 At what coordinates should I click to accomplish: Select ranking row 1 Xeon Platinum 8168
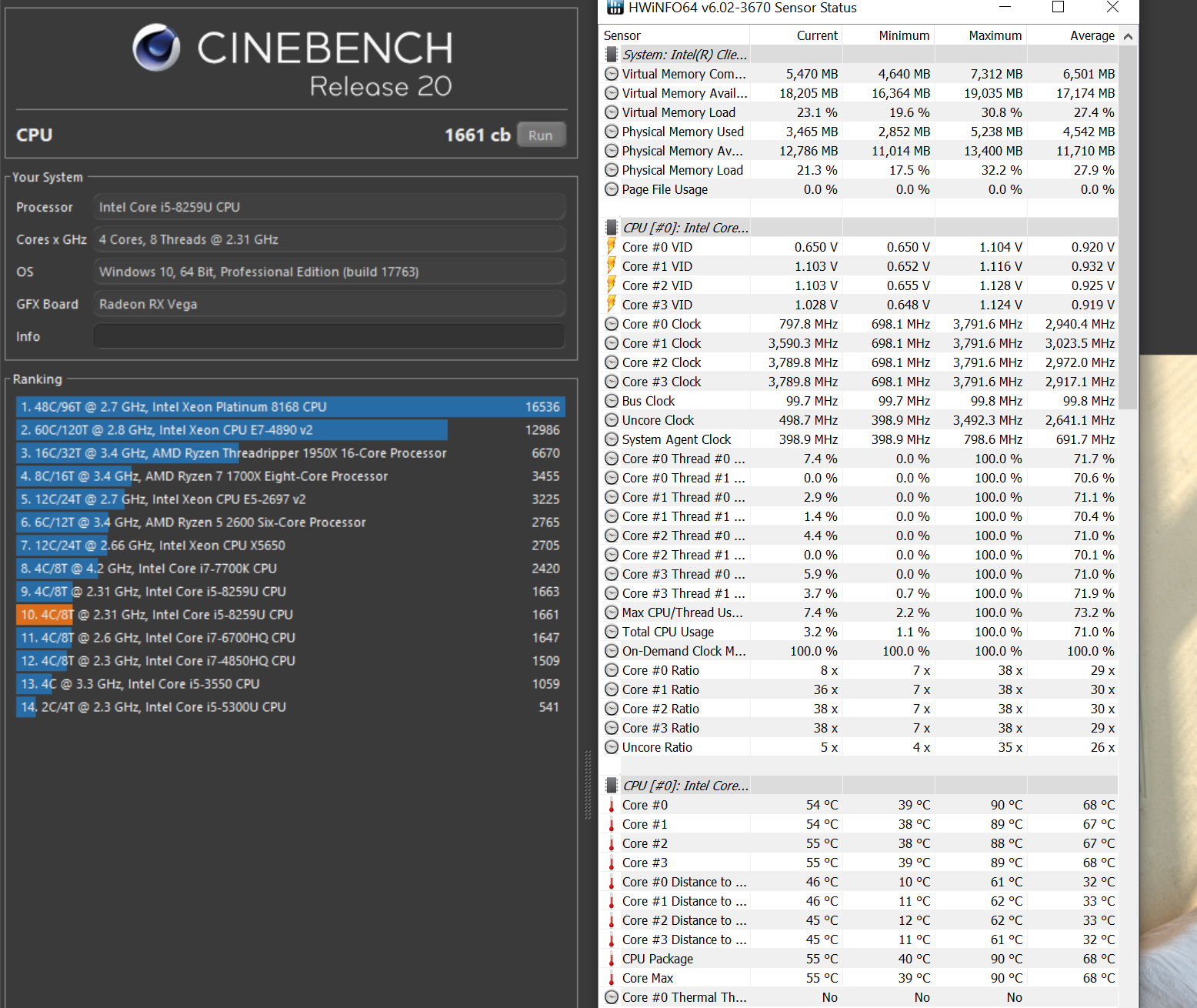click(x=291, y=407)
